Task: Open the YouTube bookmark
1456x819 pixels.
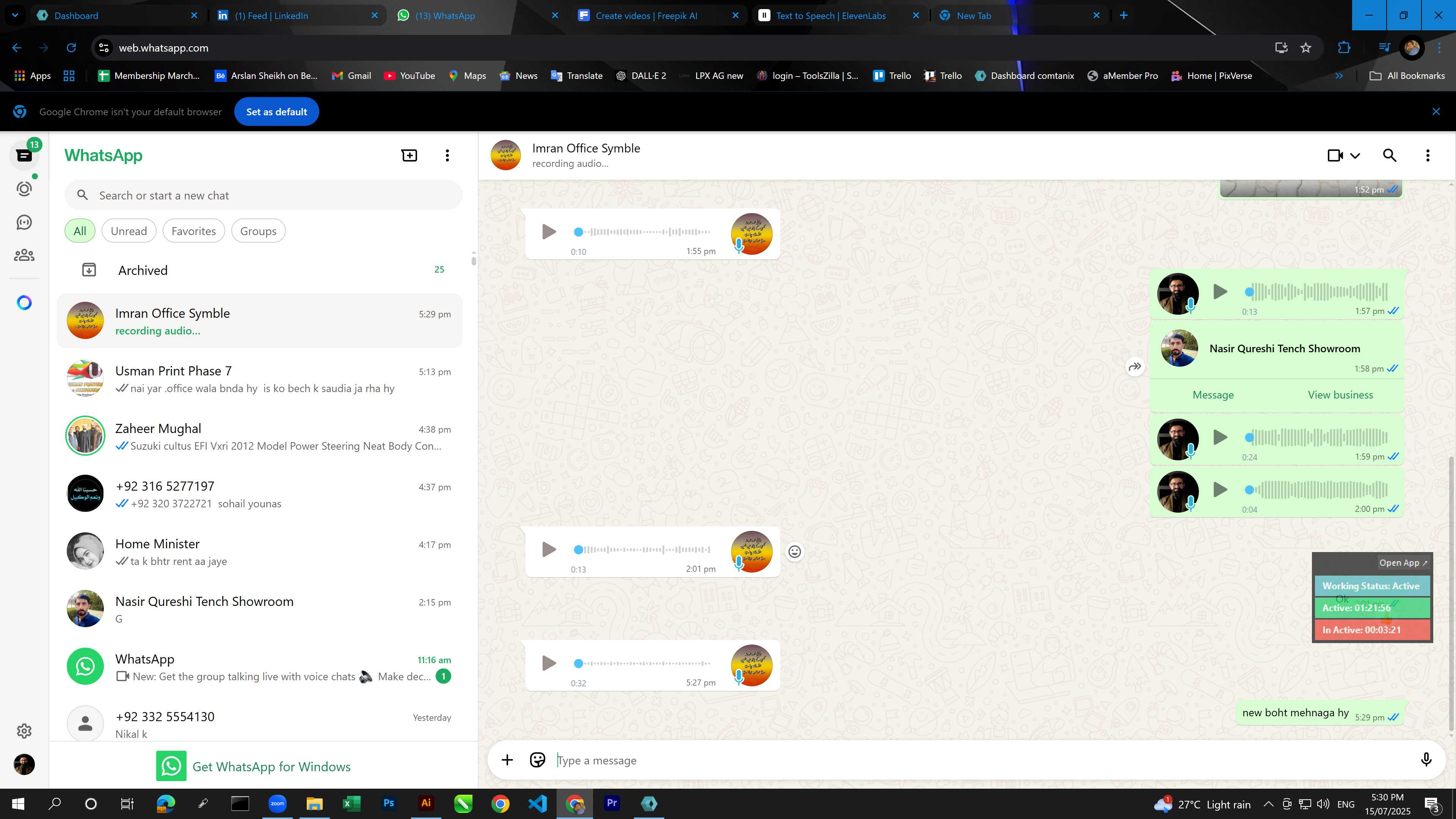Action: 409,76
